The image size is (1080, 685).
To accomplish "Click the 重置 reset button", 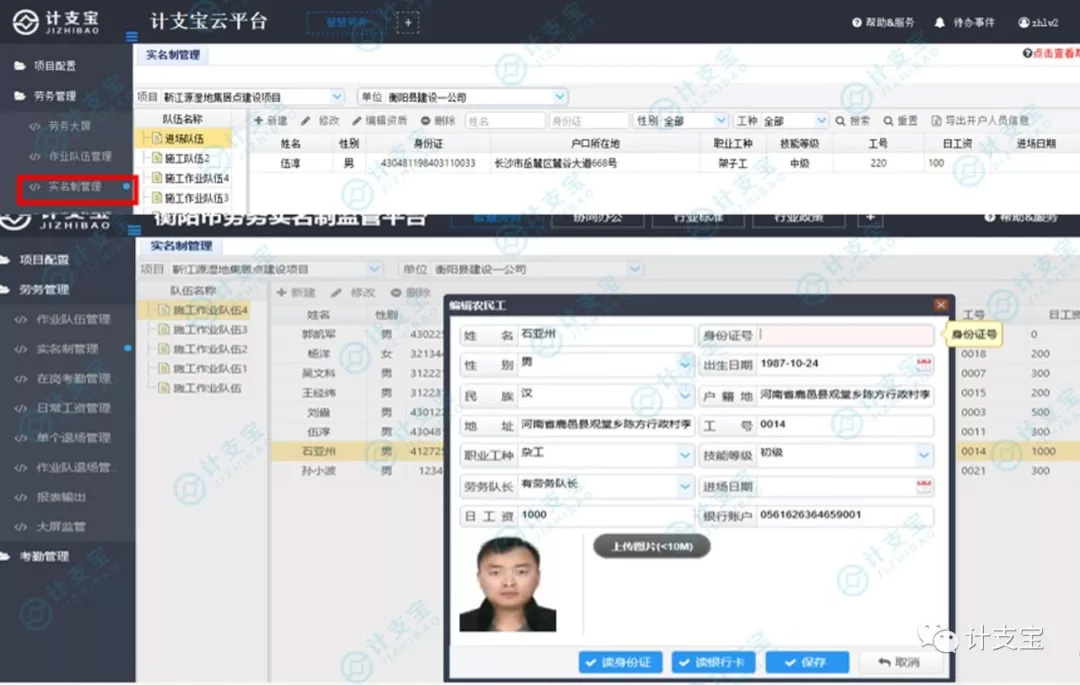I will (901, 120).
